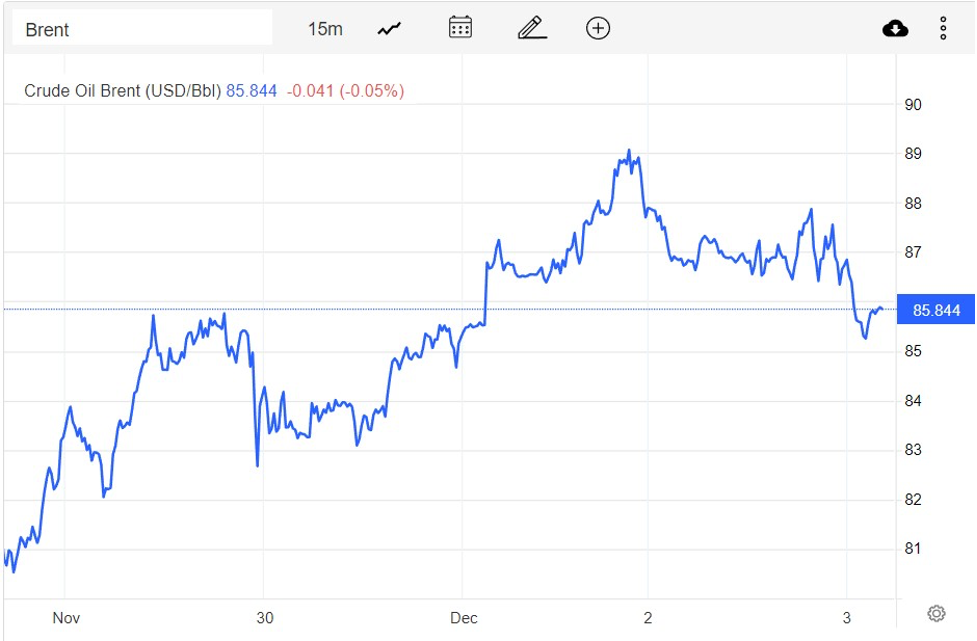Click the 3 date label on time axis

click(x=846, y=618)
